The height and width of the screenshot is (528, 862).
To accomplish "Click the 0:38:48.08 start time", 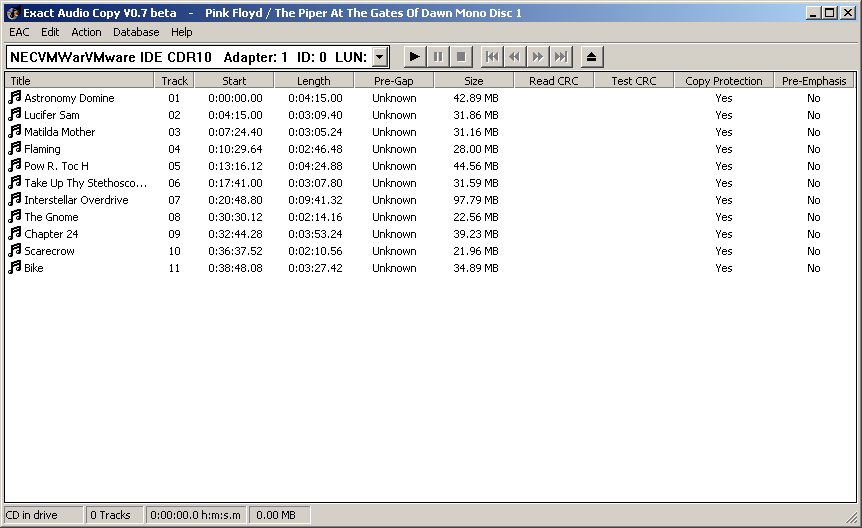I will point(235,268).
